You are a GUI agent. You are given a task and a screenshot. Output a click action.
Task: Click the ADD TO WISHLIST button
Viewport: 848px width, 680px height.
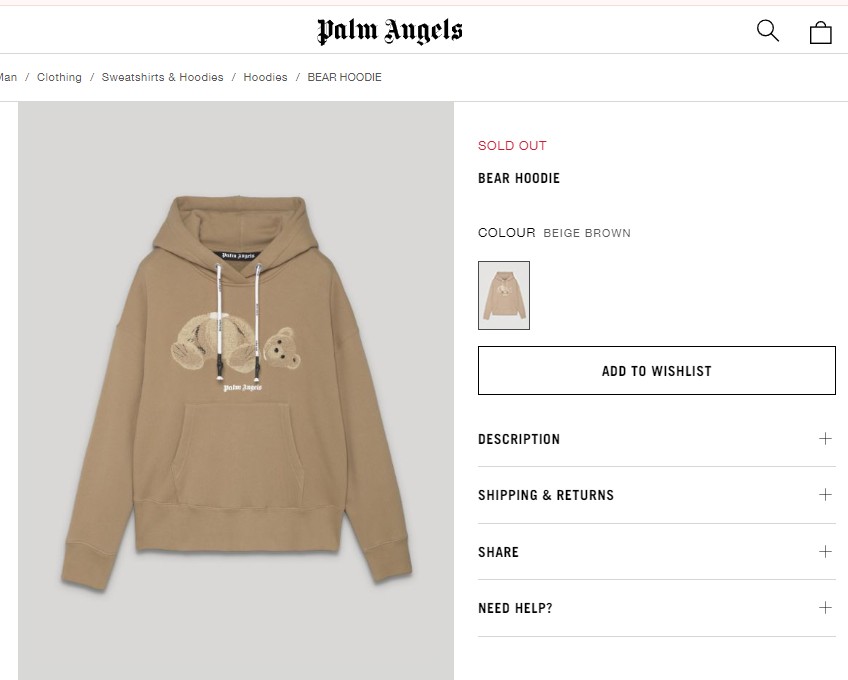tap(657, 371)
